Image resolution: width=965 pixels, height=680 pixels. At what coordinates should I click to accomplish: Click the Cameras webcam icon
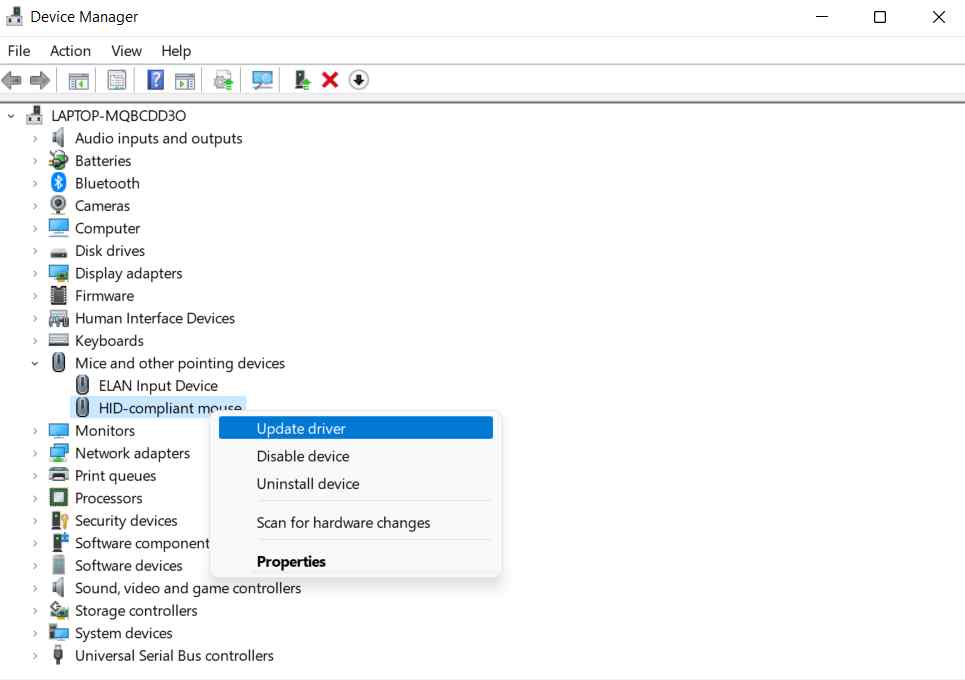(58, 205)
